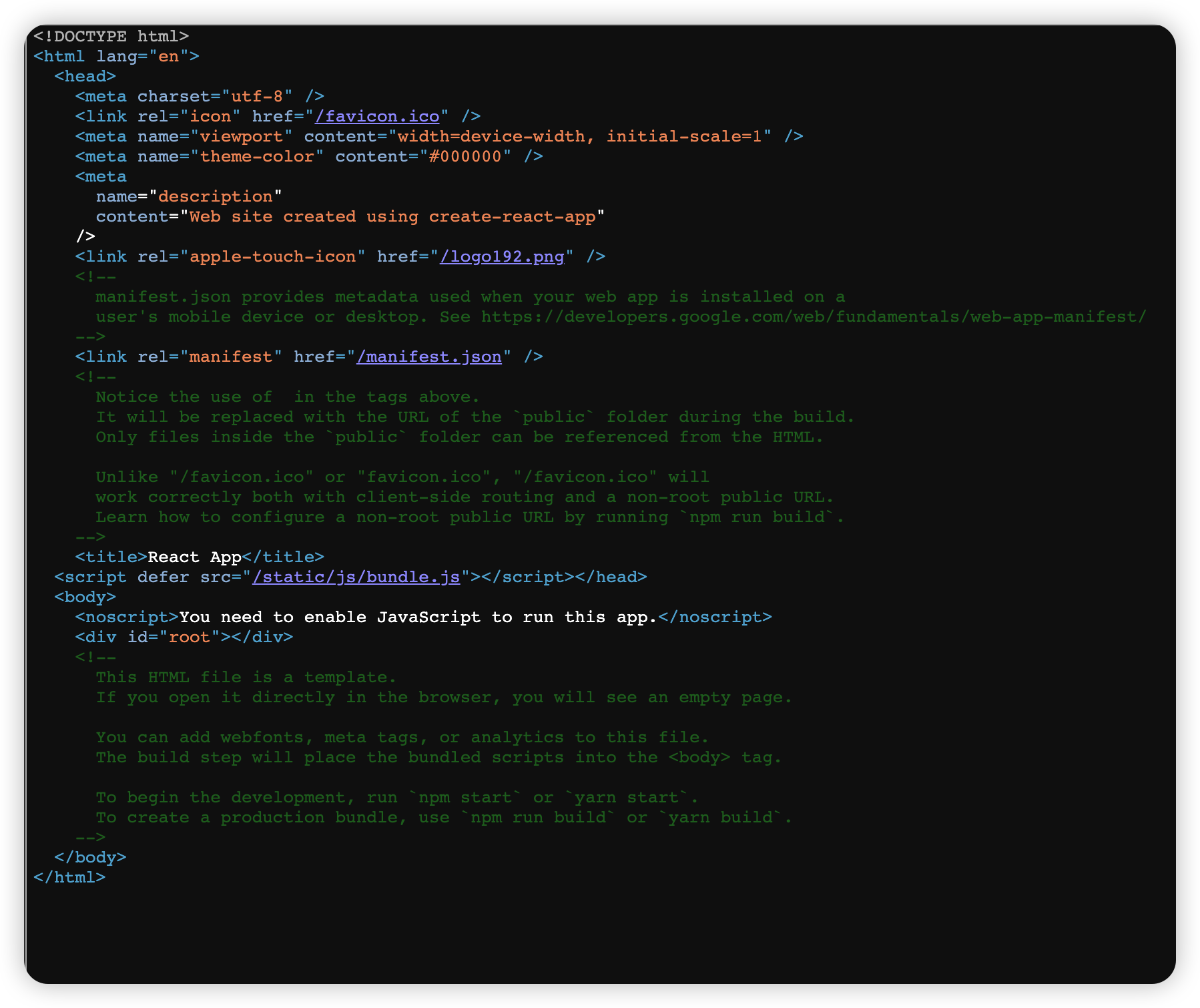The width and height of the screenshot is (1200, 1008).
Task: Click the "Unlike "/favicon.ico"" comment line
Action: [x=402, y=477]
